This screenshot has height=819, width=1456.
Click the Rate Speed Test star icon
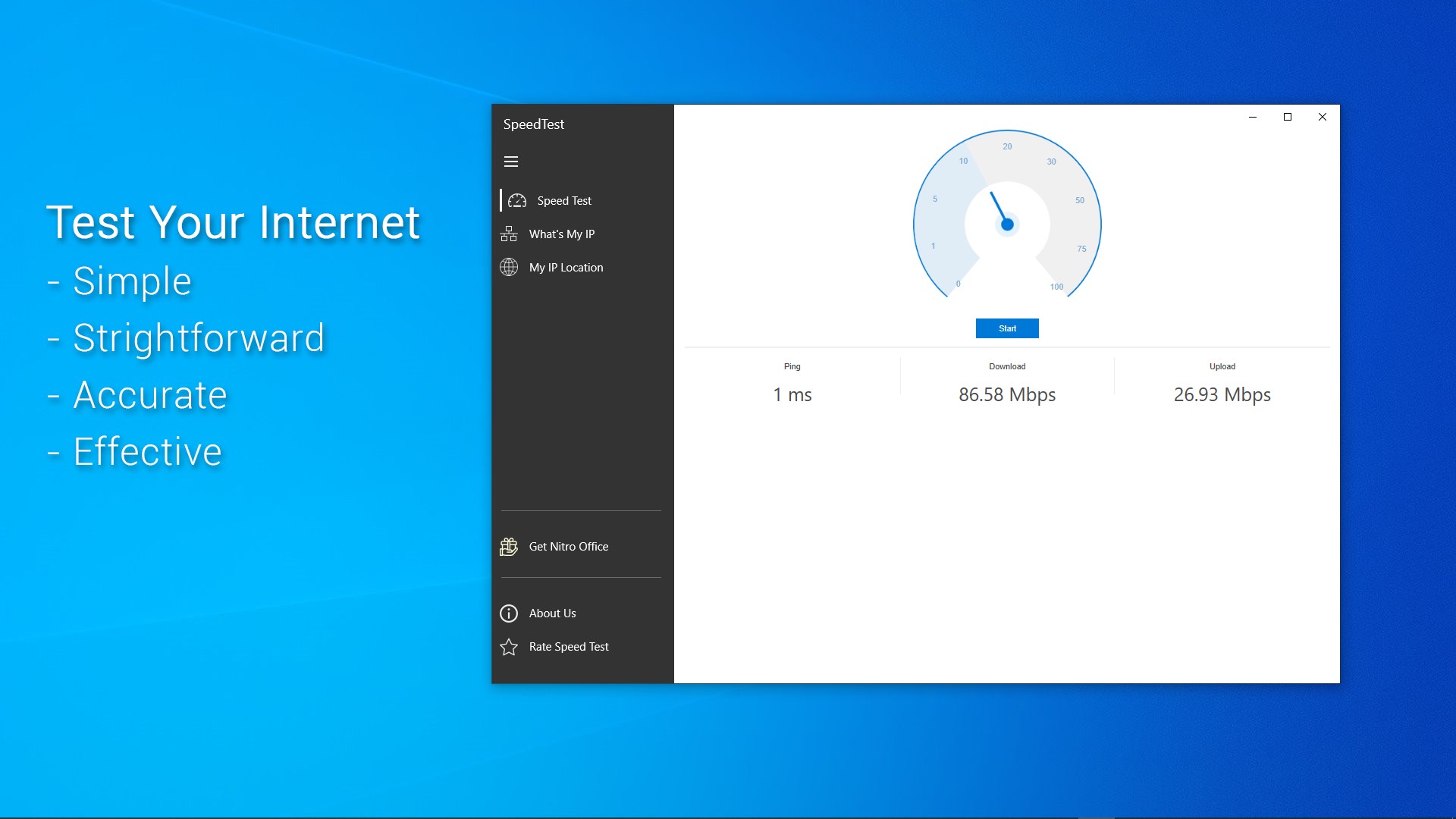(x=509, y=647)
